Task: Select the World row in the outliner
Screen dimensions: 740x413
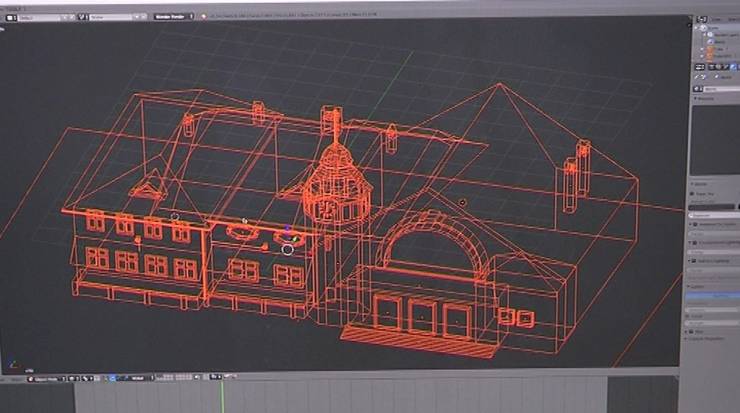Action: coord(720,42)
